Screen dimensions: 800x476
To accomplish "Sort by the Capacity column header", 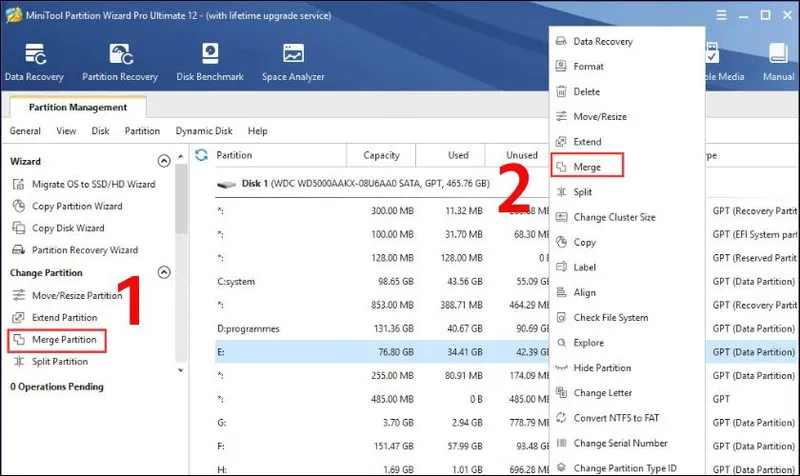I will pyautogui.click(x=381, y=155).
